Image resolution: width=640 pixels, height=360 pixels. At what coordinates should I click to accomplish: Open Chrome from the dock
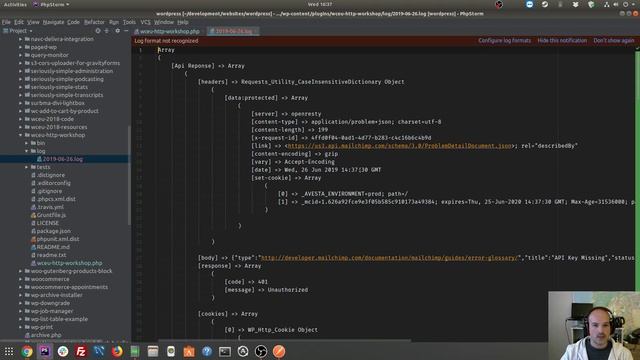tap(27, 351)
